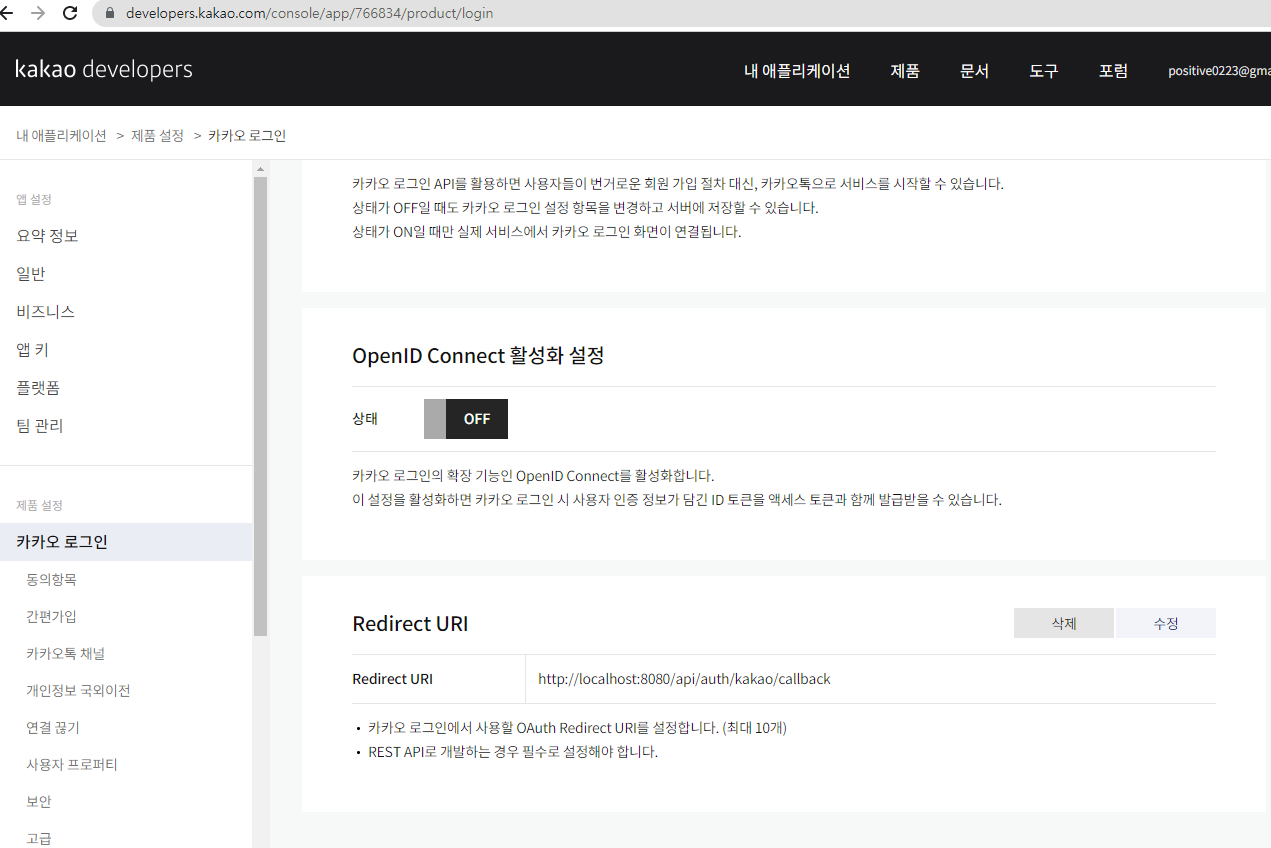
Task: Open 개인정보 국외이전 submenu
Action: 78,690
